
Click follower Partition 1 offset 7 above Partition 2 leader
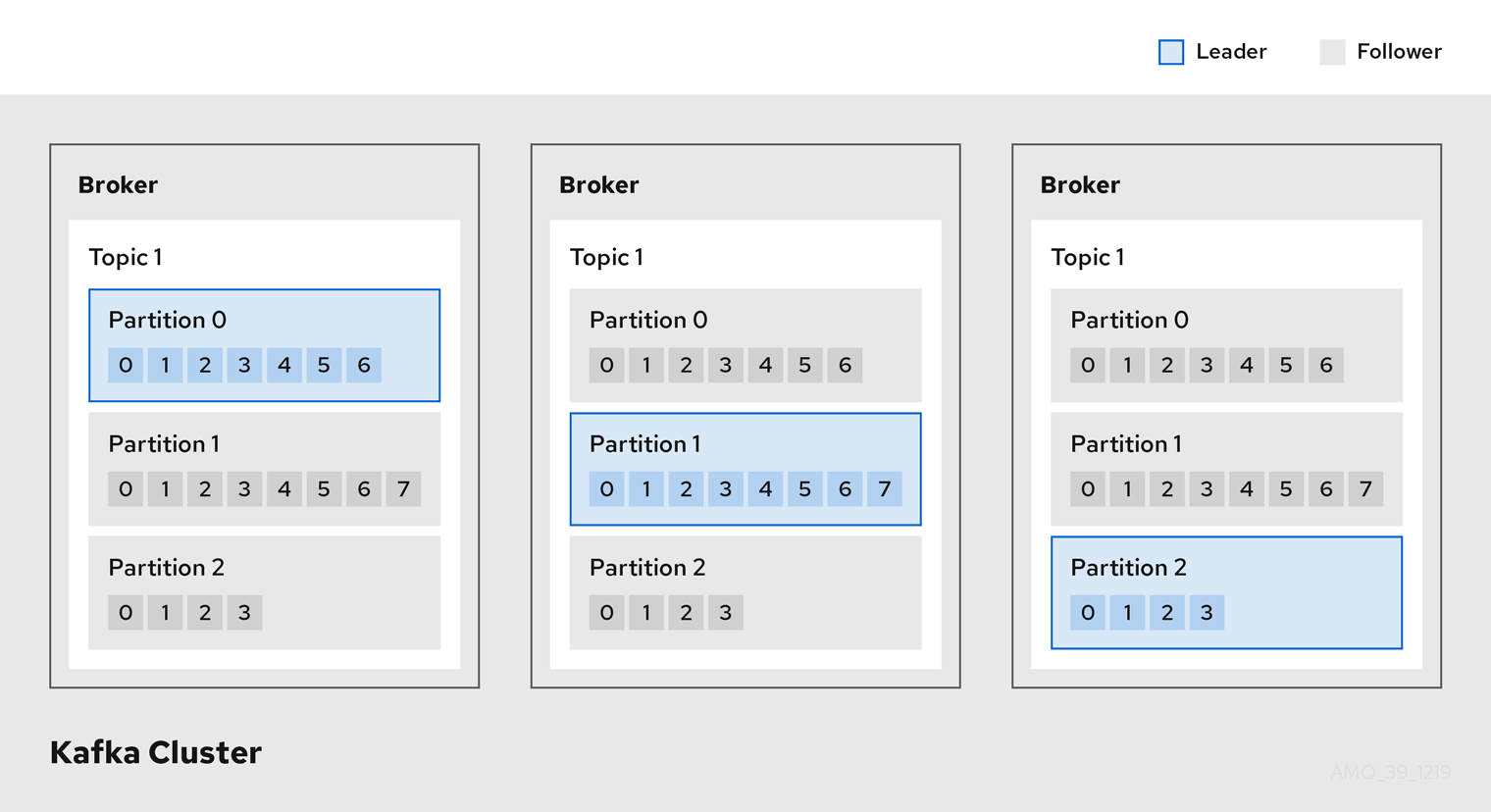(x=1365, y=489)
